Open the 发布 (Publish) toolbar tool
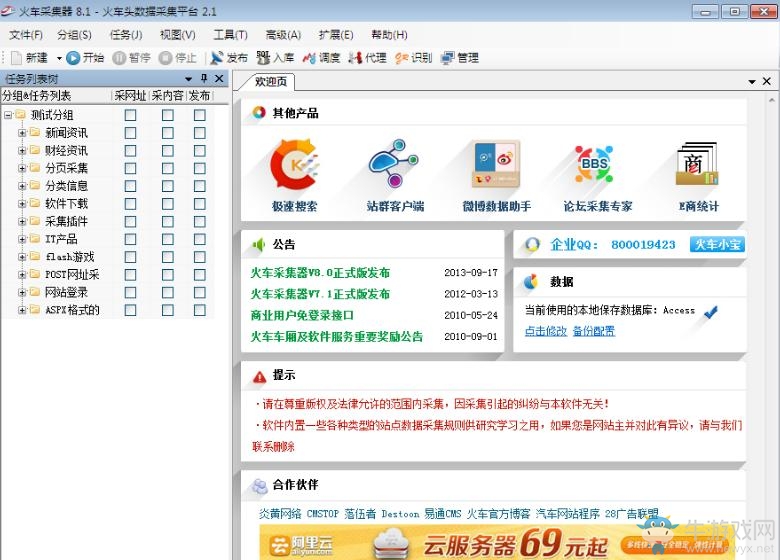 tap(229, 58)
